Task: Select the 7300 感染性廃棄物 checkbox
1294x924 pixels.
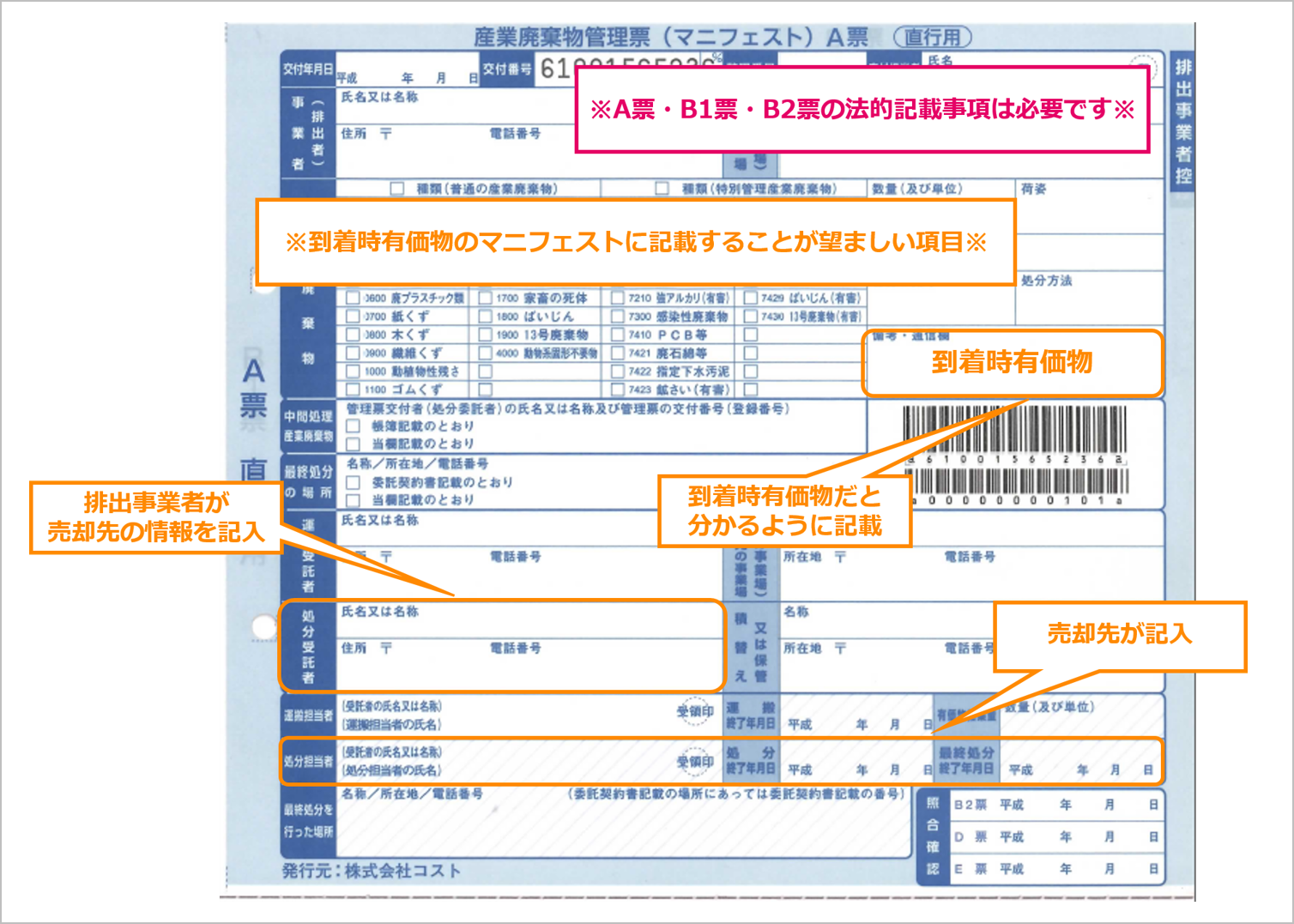Action: point(618,317)
